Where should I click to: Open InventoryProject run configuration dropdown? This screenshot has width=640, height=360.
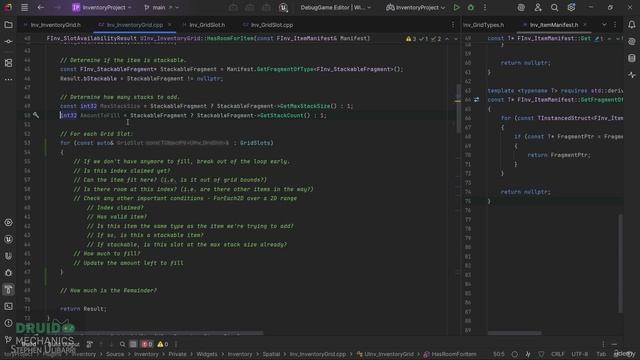tap(416, 7)
